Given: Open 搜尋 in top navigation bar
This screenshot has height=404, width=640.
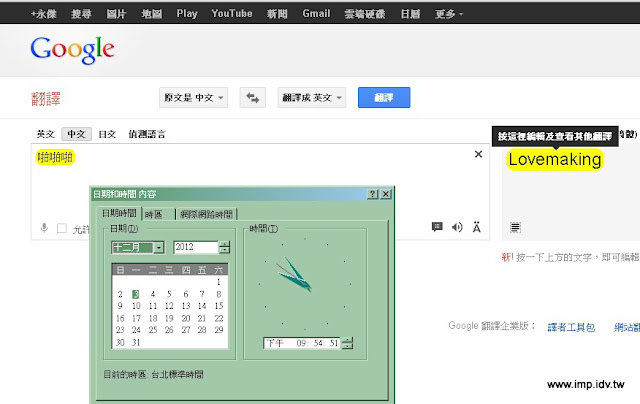Looking at the screenshot, I should pos(81,14).
